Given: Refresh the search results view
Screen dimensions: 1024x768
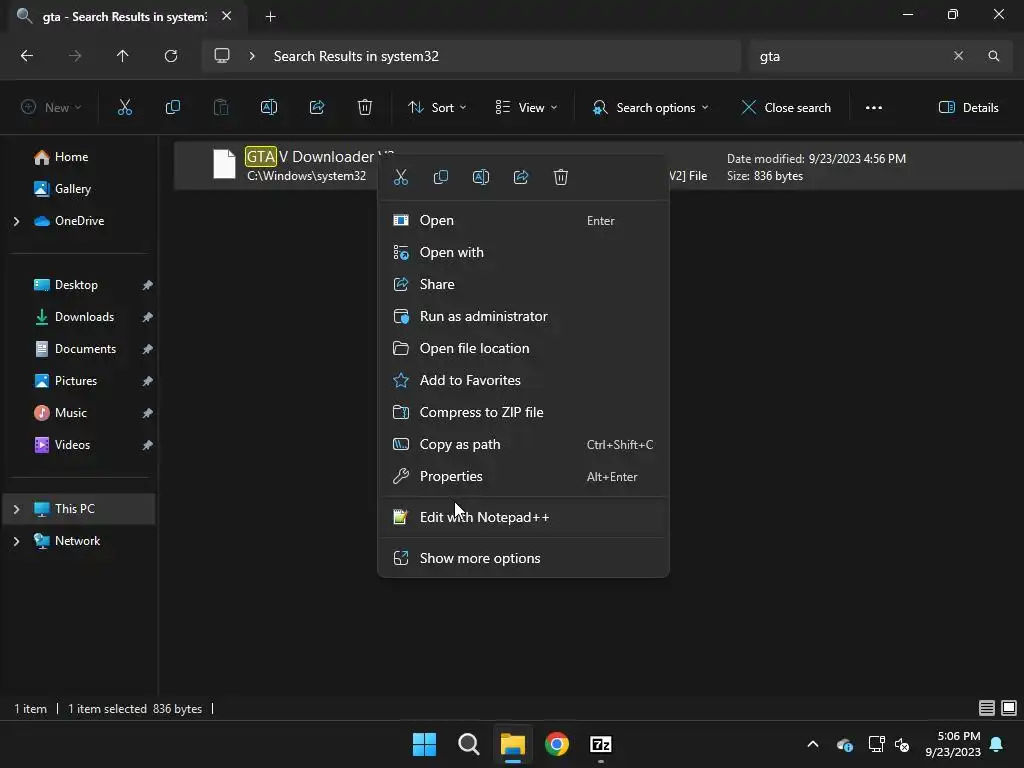Looking at the screenshot, I should (171, 56).
